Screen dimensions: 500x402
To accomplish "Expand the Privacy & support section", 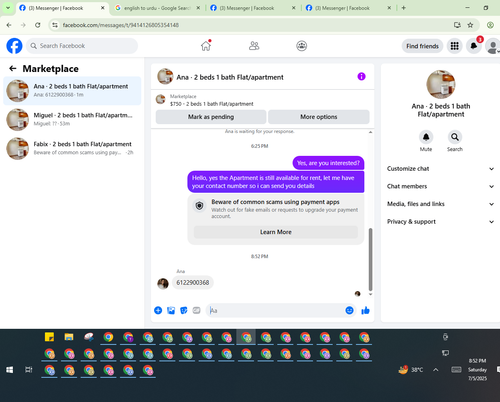I will (x=440, y=222).
